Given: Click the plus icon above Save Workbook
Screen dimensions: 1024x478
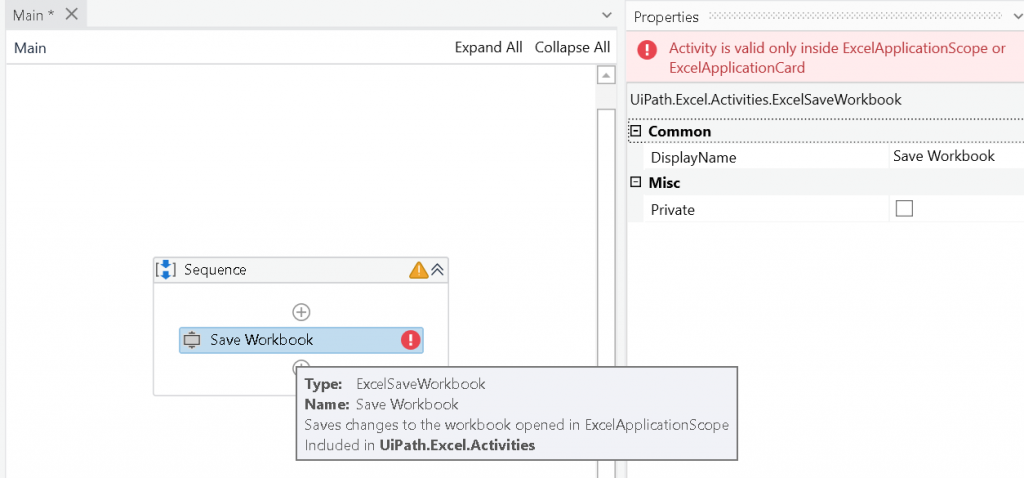Looking at the screenshot, I should (x=301, y=312).
